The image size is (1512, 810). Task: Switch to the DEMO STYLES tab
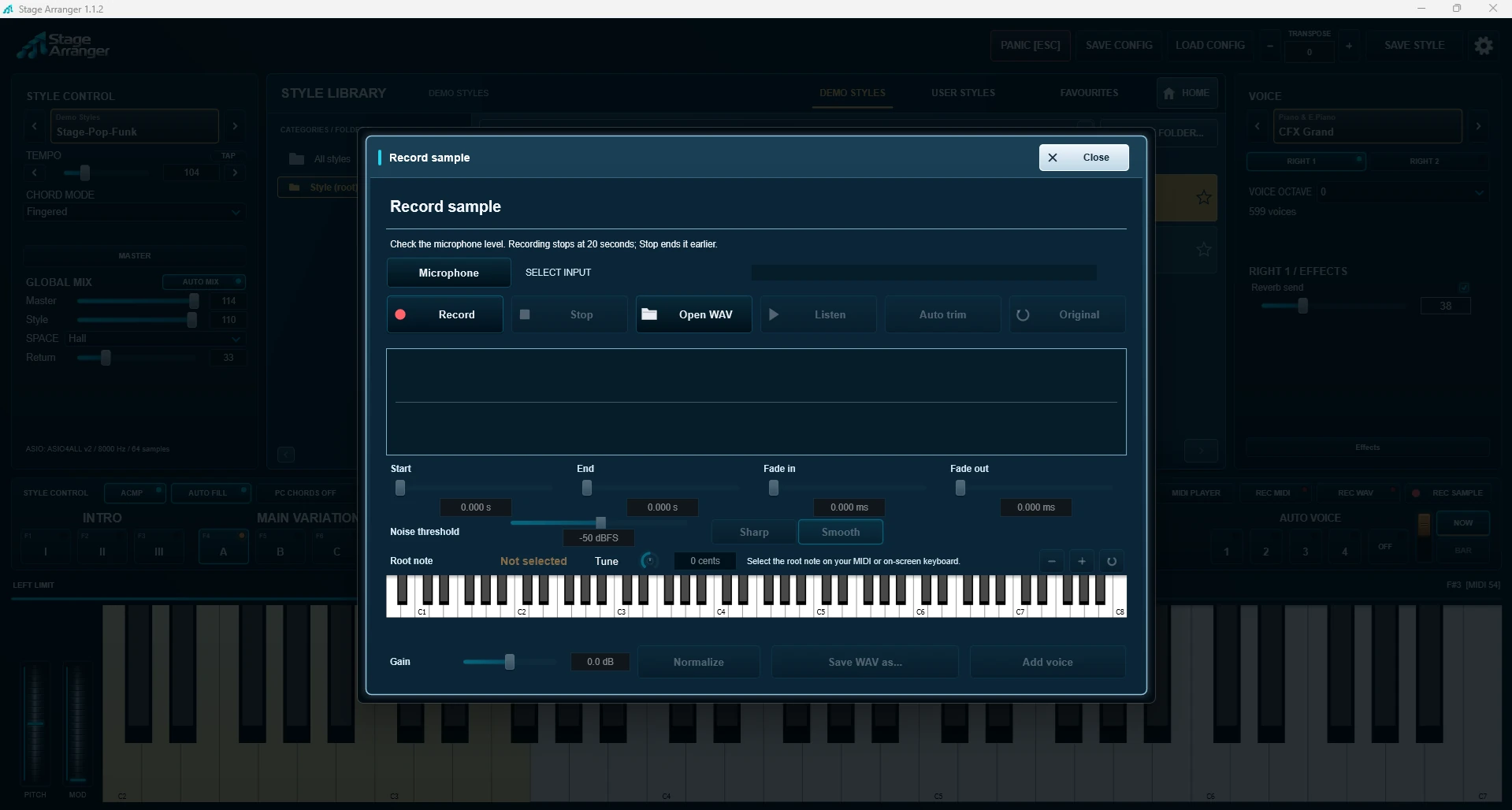tap(853, 93)
